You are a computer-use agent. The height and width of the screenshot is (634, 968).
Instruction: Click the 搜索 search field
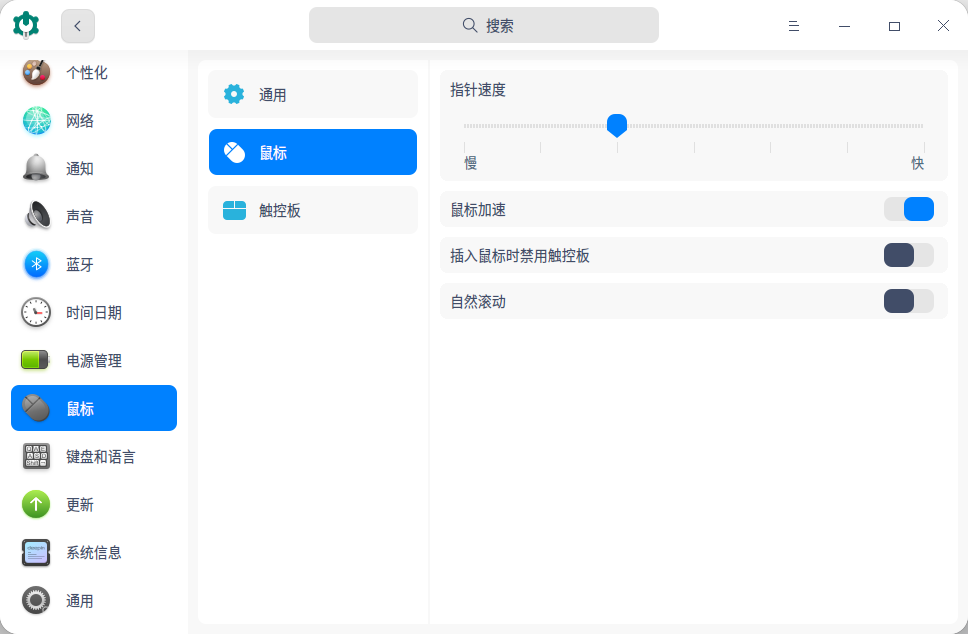pos(484,25)
